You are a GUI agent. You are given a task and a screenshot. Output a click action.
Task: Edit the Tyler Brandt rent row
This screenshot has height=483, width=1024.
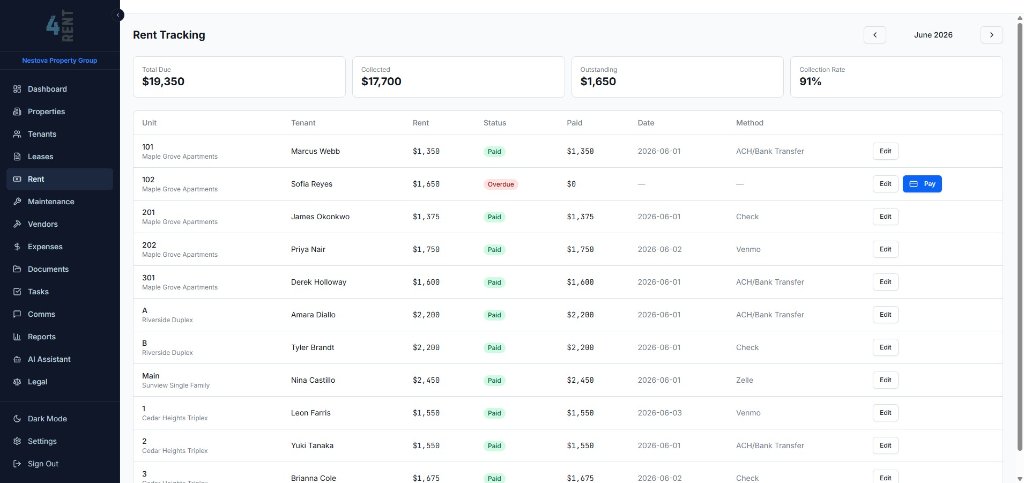coord(886,347)
